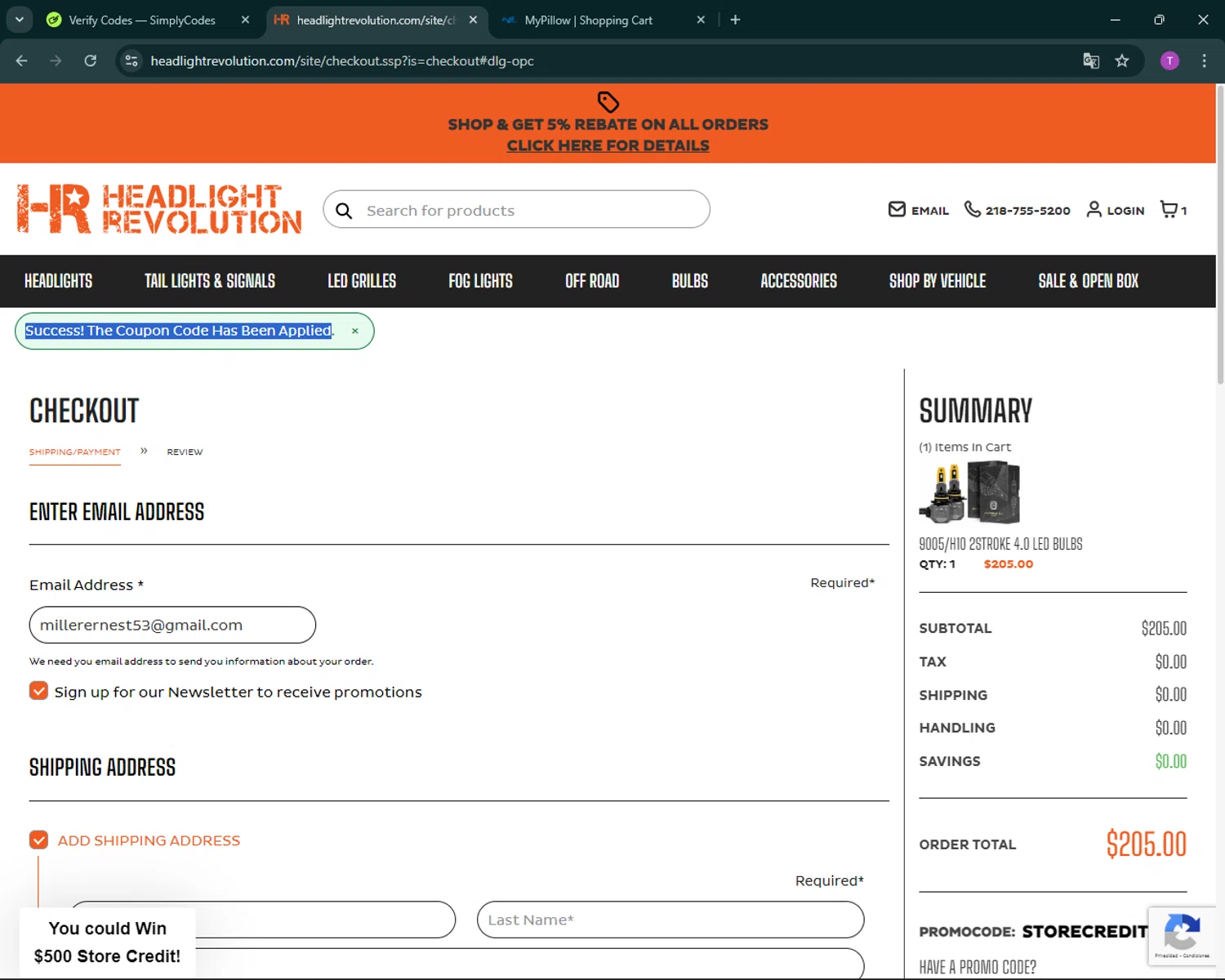1225x980 pixels.
Task: Open the browser tab search dropdown
Action: coord(19,20)
